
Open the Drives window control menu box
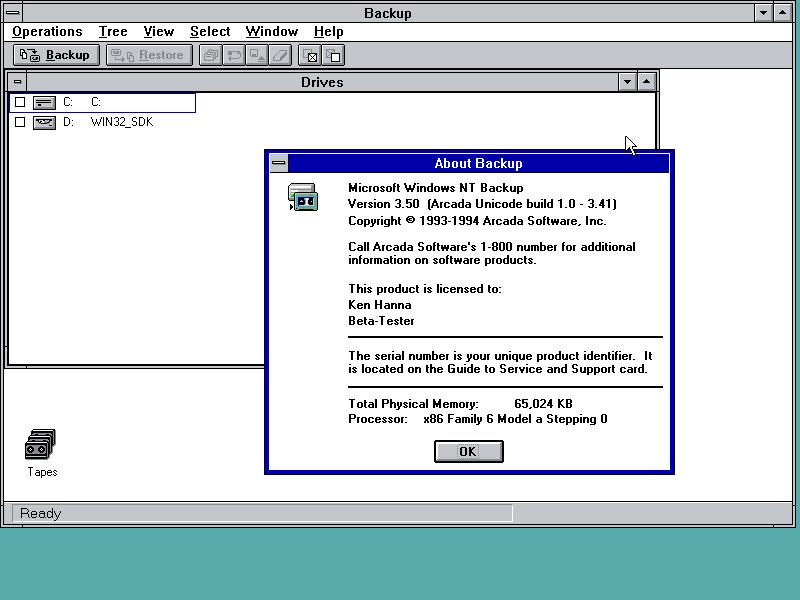coord(17,82)
